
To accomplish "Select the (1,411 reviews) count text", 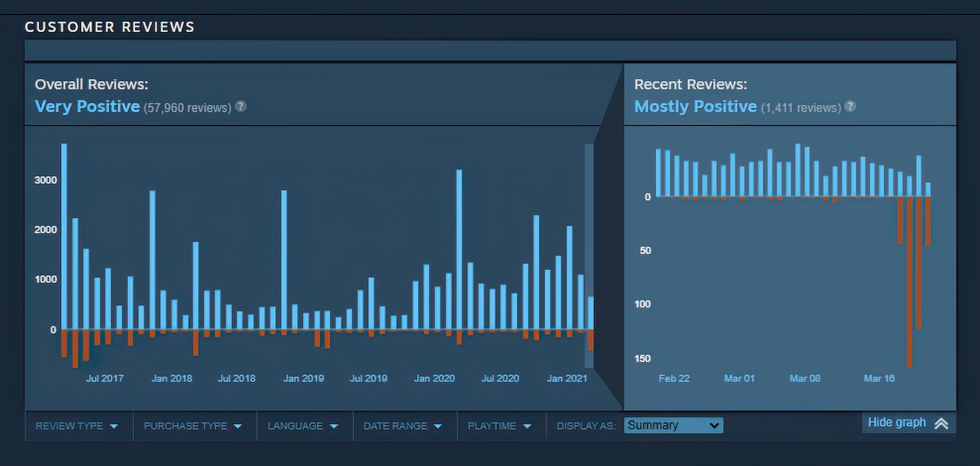I will click(x=801, y=108).
